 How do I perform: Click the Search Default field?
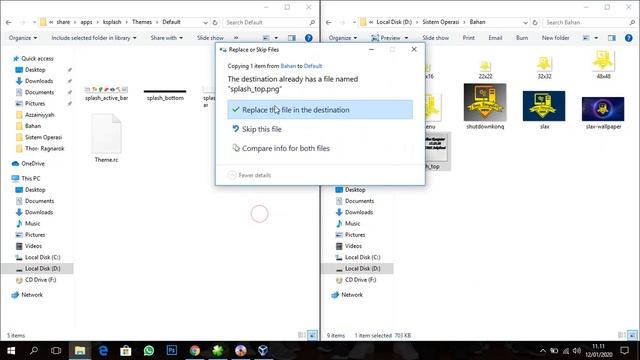(269, 22)
